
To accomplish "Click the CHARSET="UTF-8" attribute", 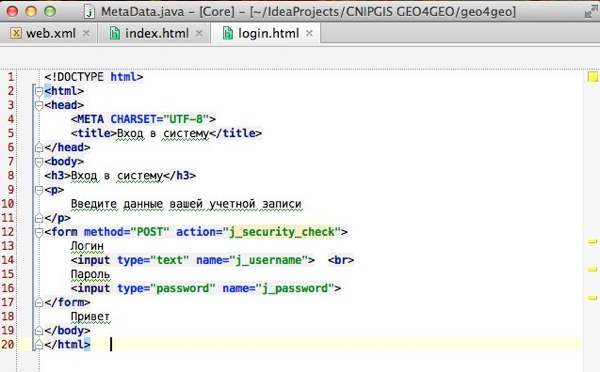I will 160,119.
